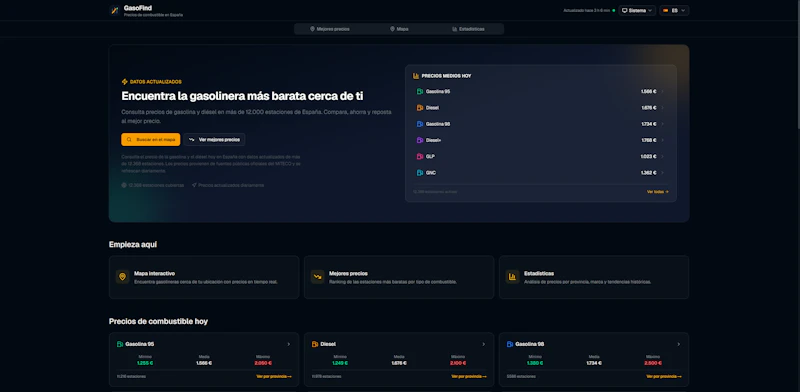
Task: Open the Sistema theme dropdown
Action: point(637,10)
